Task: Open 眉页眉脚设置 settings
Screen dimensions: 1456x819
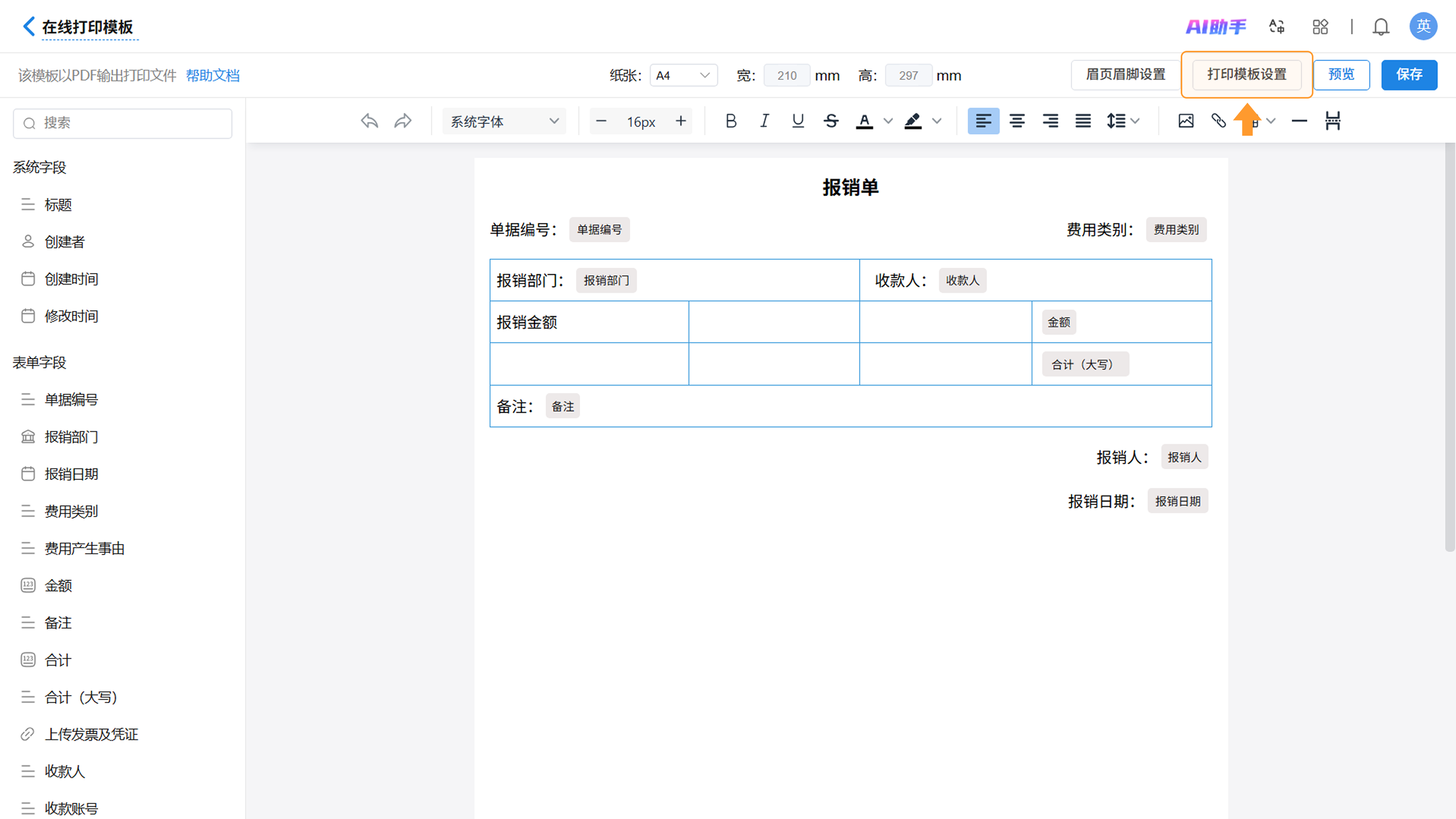Action: click(1125, 75)
